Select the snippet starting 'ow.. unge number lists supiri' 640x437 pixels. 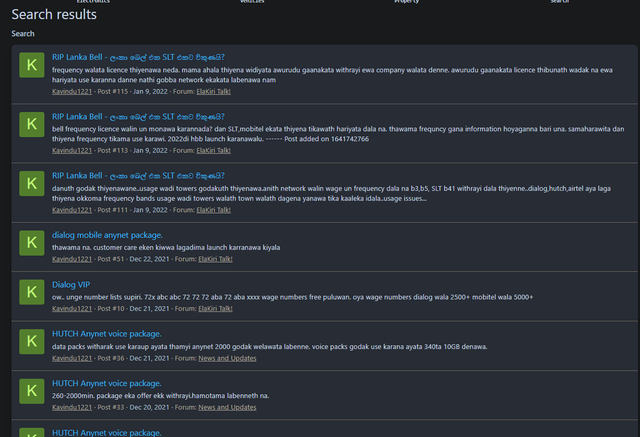(292, 297)
